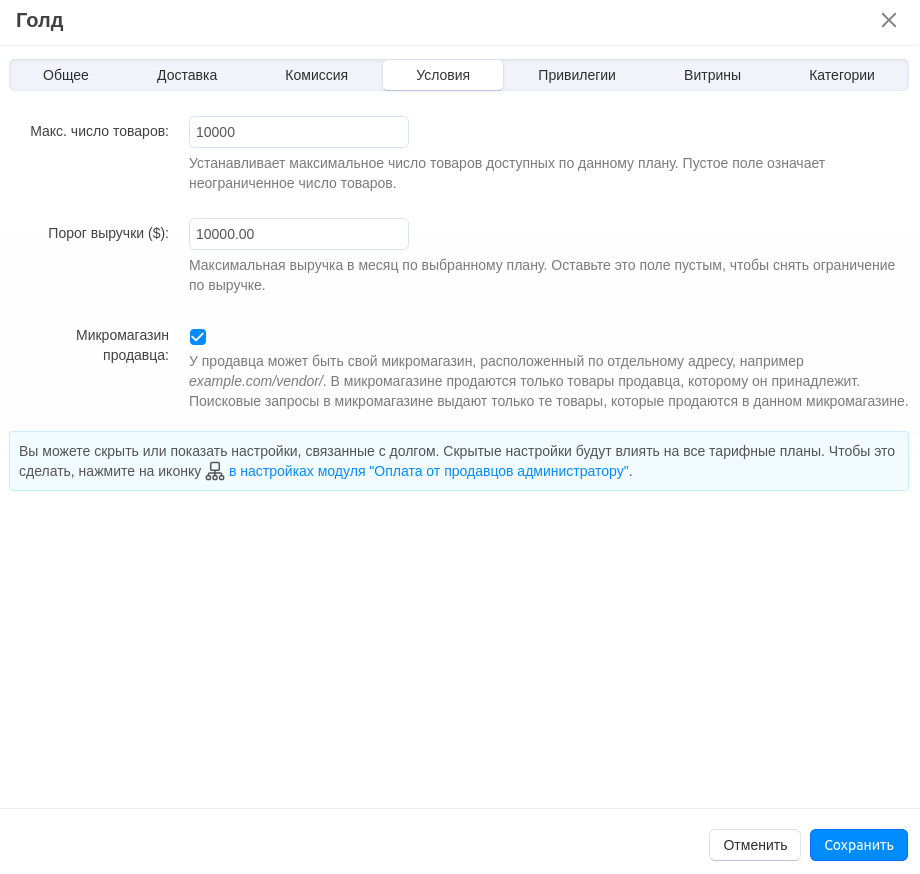920x874 pixels.
Task: Go to the Комиссия tab
Action: pos(316,75)
